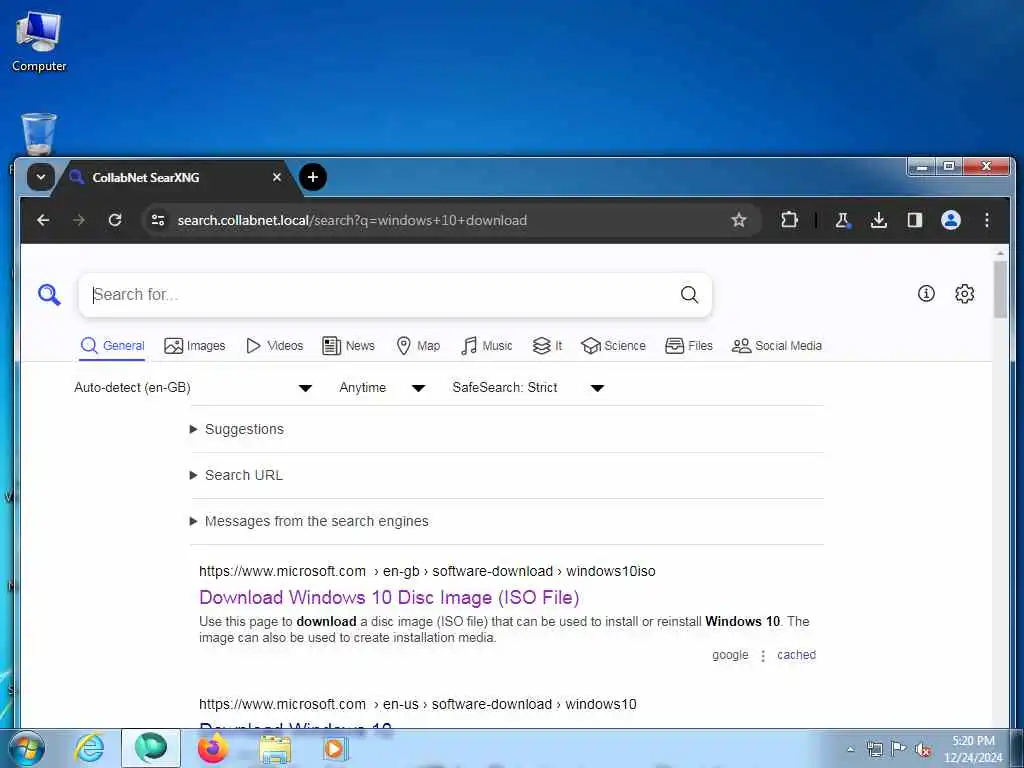Open site information icon in address bar

(158, 220)
